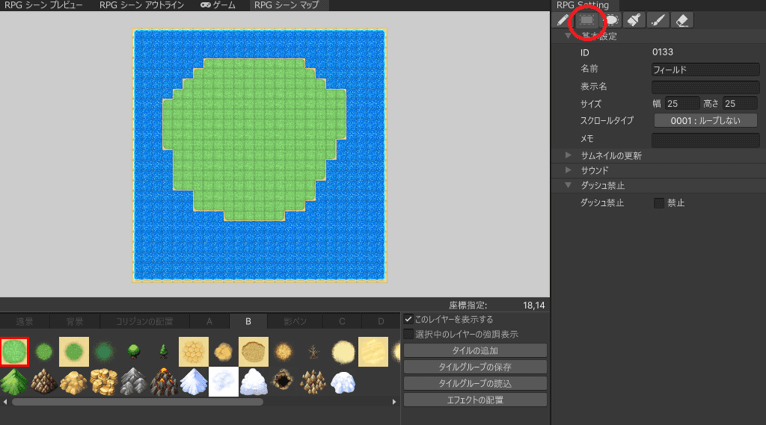Toggle このレイヤーを表示する checkbox
Image resolution: width=766 pixels, height=425 pixels.
click(409, 319)
